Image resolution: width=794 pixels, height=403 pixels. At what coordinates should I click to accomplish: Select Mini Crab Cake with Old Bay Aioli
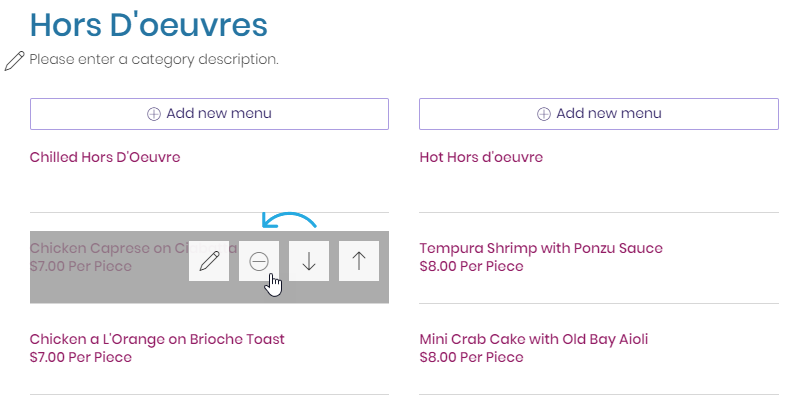coord(534,339)
